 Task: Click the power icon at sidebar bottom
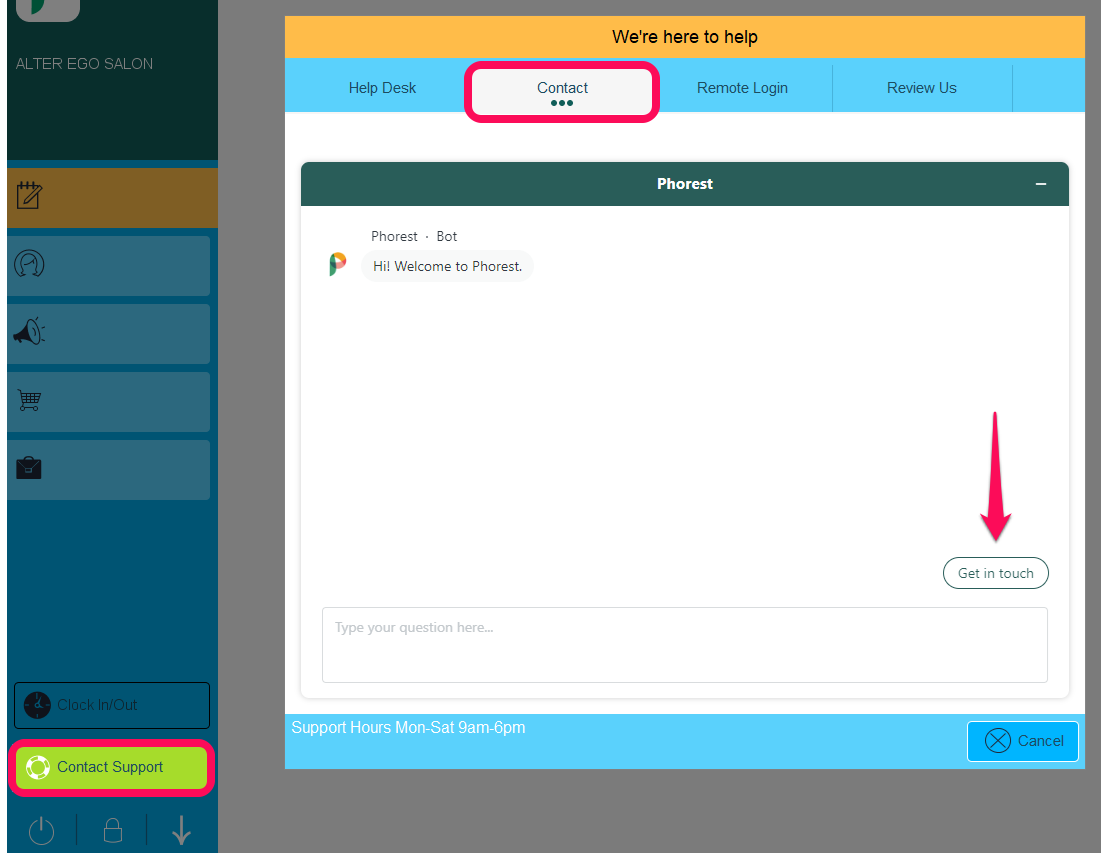(x=41, y=831)
